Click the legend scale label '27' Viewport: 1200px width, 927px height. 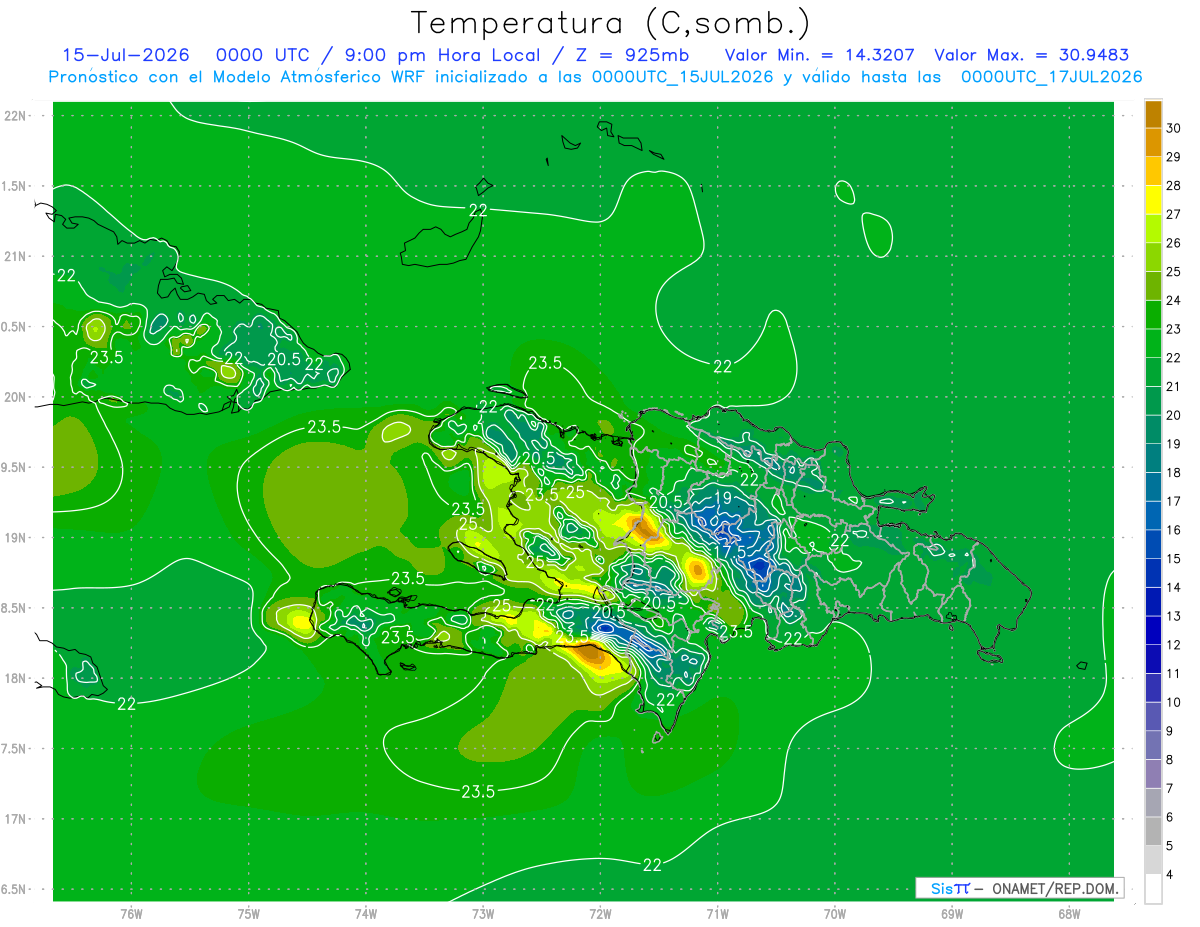pos(1175,214)
